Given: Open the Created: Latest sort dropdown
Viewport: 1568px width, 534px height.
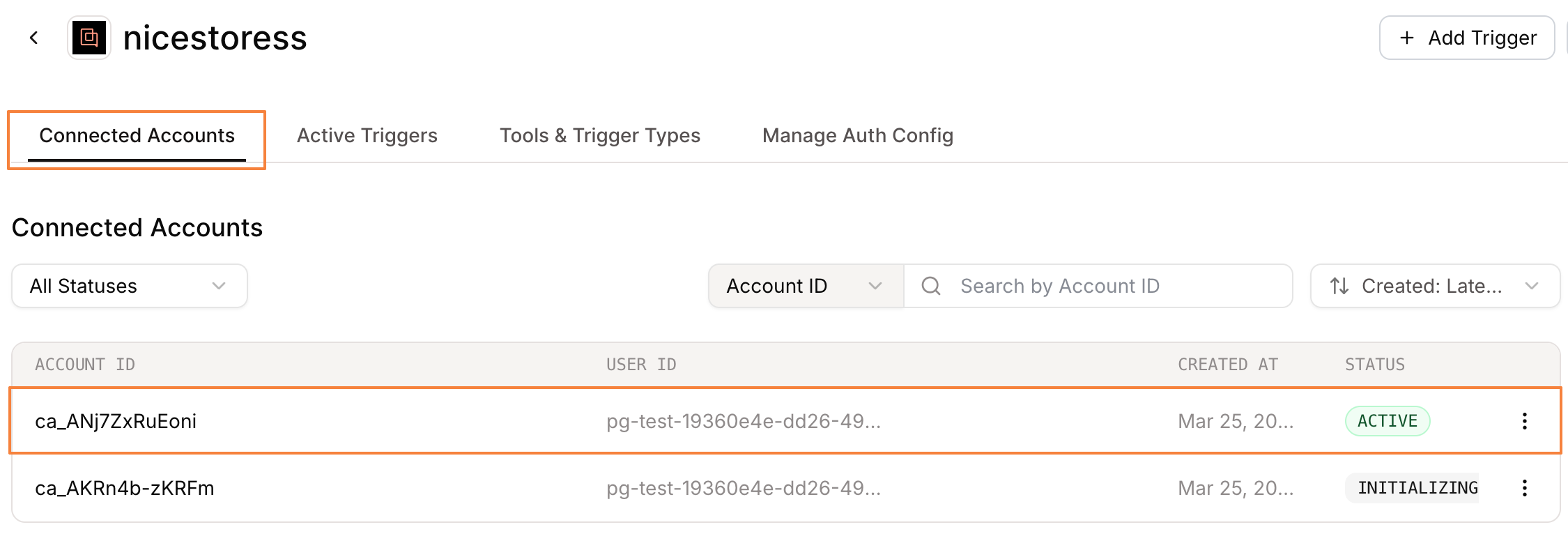Looking at the screenshot, I should click(x=1435, y=286).
